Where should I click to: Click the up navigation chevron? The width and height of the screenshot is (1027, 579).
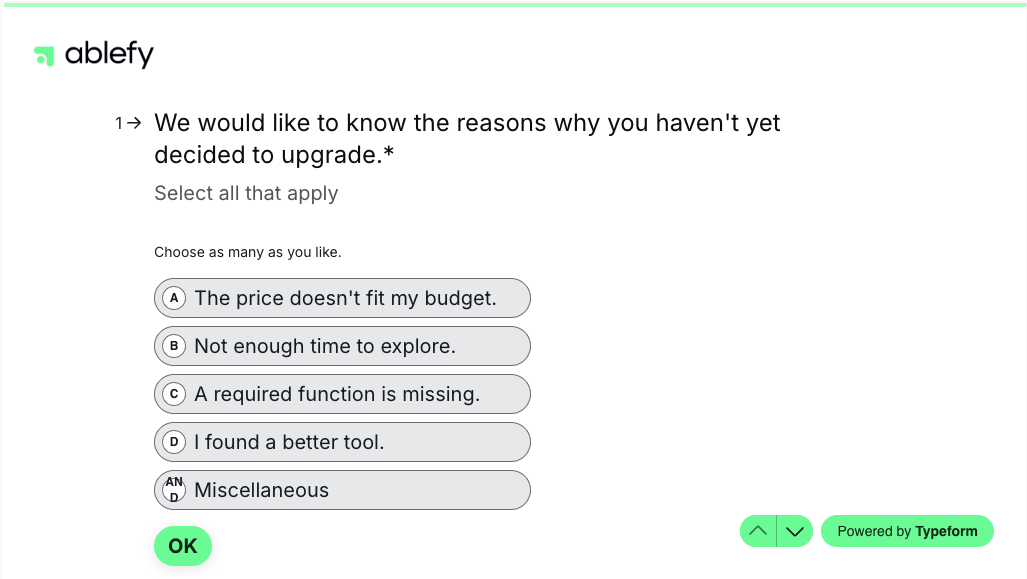pos(758,531)
